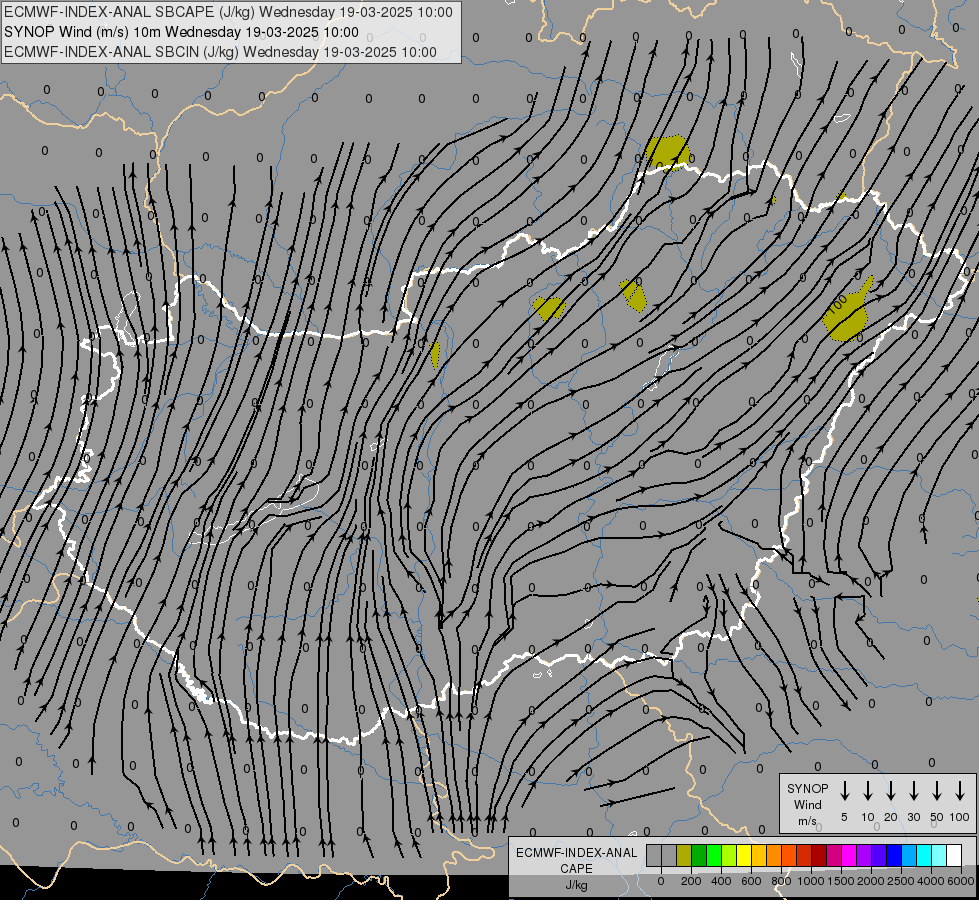This screenshot has height=900, width=979.
Task: Click the 2500 tick label on CAPE scale
Action: pyautogui.click(x=901, y=881)
